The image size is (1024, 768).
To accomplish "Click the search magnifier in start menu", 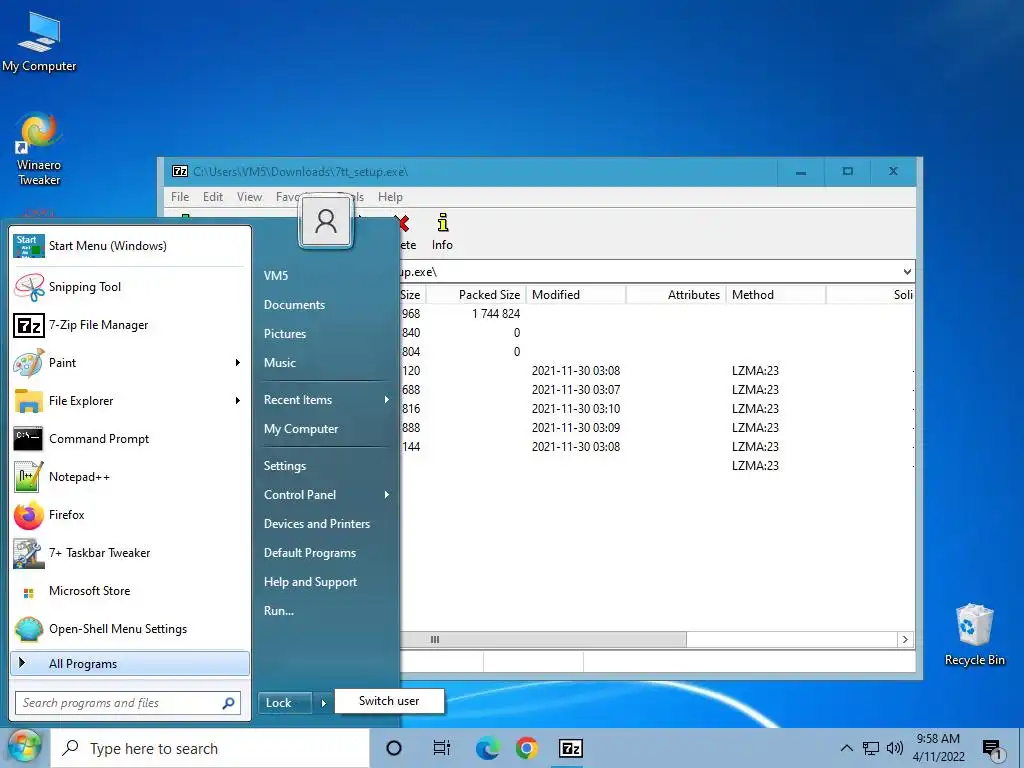I will 229,703.
